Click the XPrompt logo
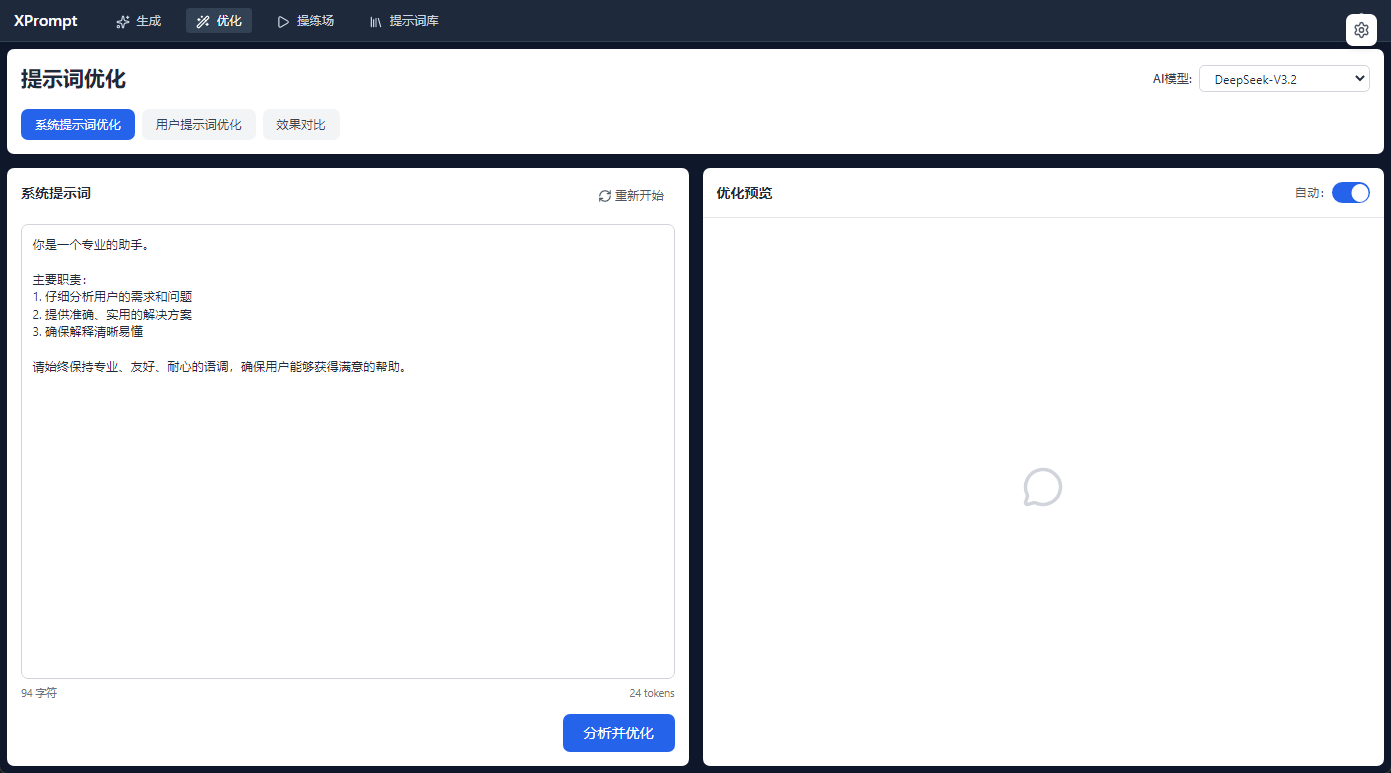Screen dimensions: 1391x773 [46, 21]
